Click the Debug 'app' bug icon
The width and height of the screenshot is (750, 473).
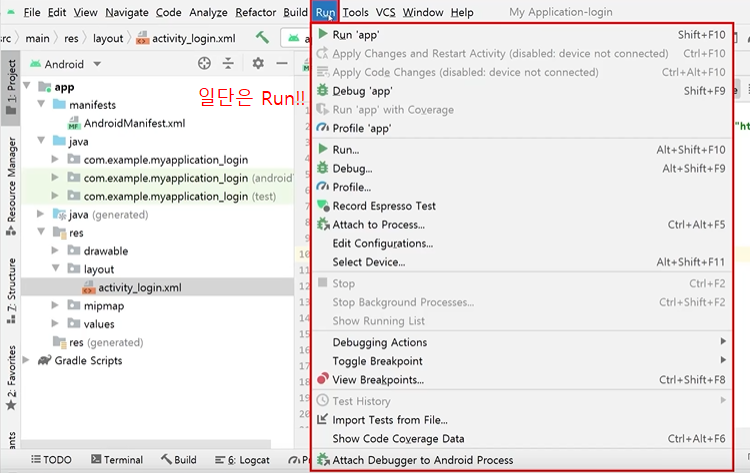coord(323,90)
